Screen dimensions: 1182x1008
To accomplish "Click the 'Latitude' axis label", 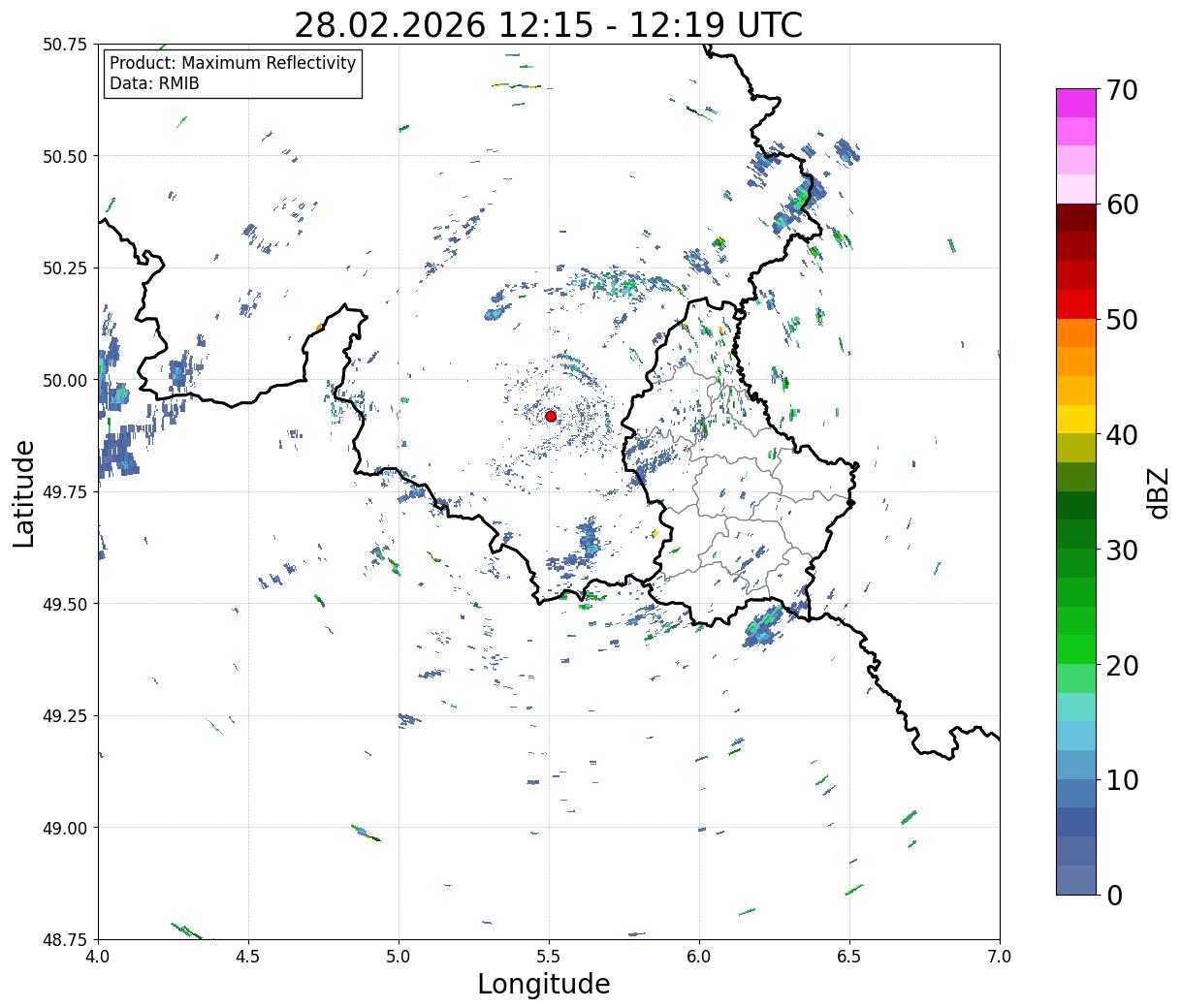I will pyautogui.click(x=24, y=493).
